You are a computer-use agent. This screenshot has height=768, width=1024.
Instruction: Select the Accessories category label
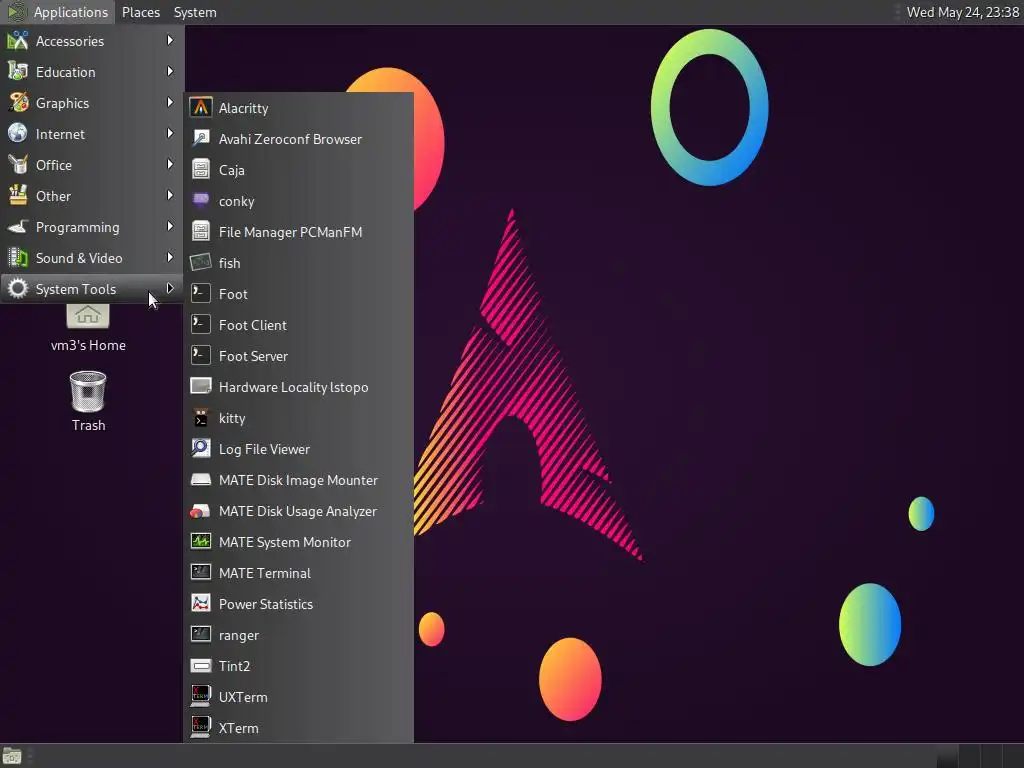70,41
